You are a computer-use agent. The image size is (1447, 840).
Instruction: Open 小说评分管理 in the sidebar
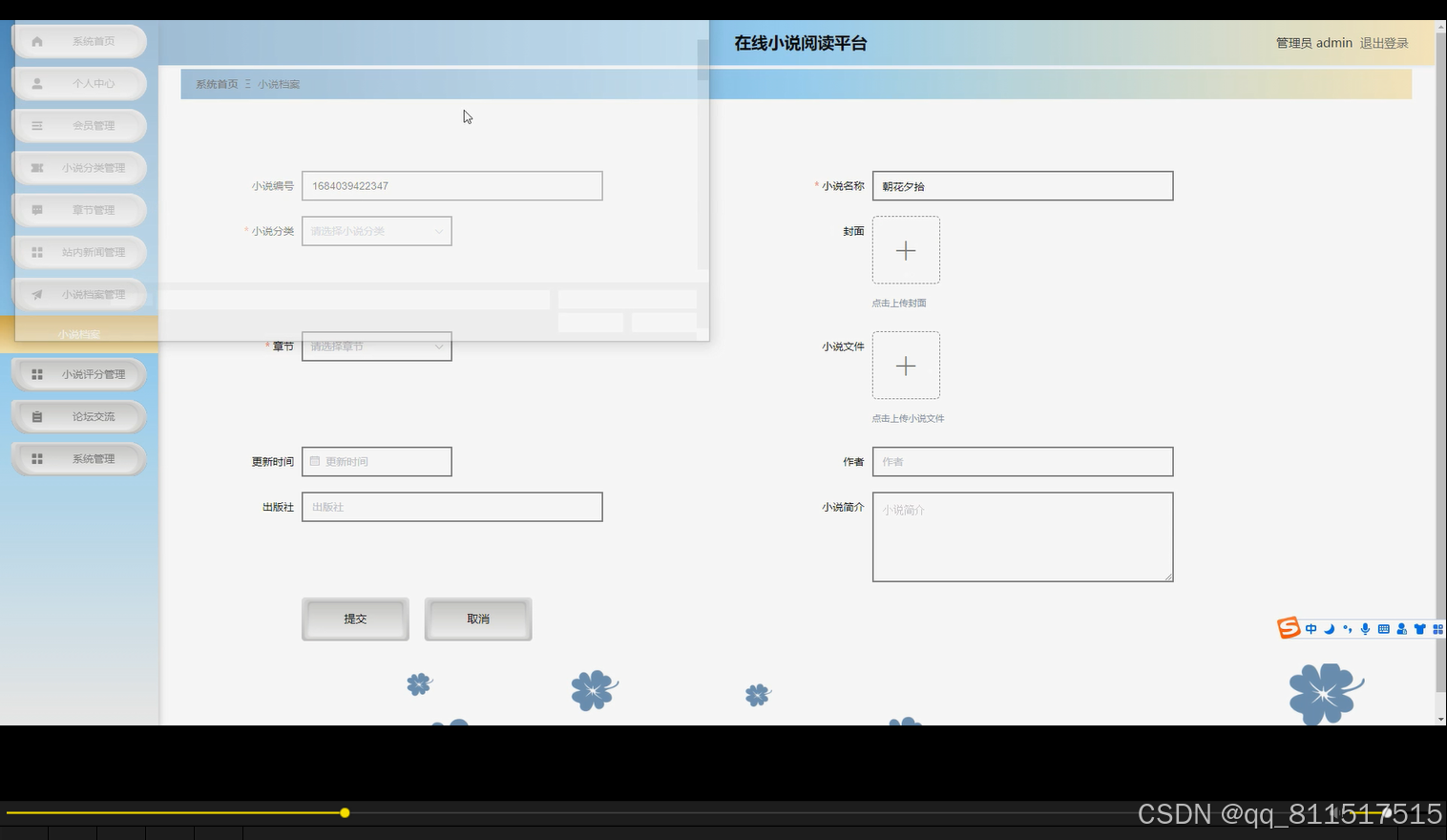coord(79,374)
